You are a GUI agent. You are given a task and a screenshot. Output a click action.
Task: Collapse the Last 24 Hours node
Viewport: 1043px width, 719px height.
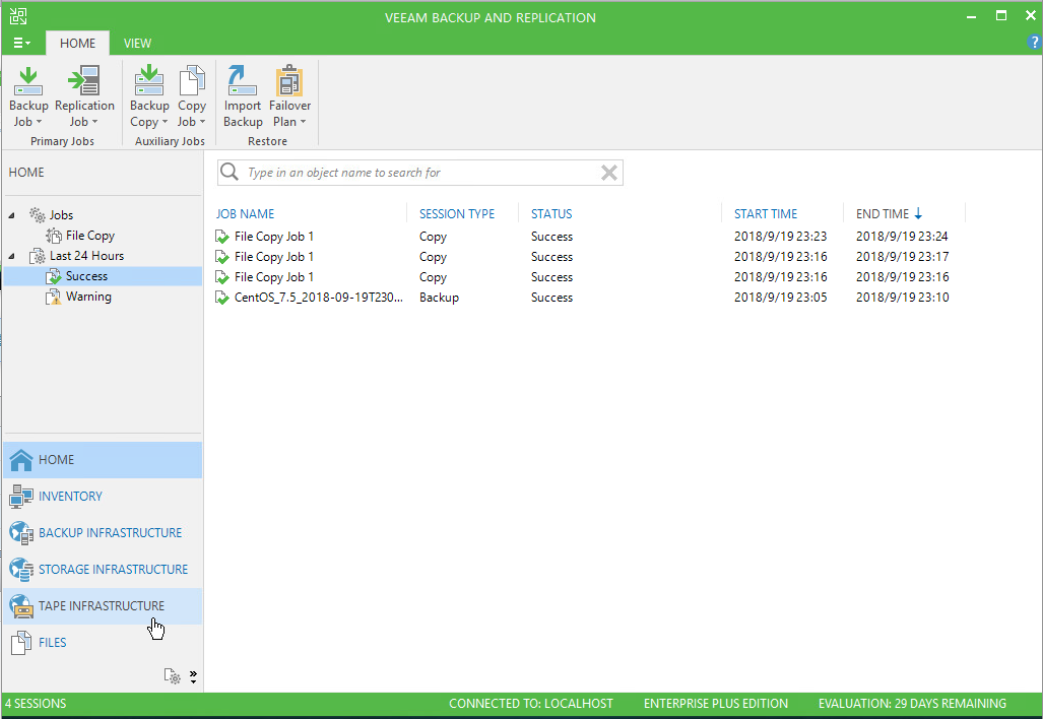(x=11, y=256)
